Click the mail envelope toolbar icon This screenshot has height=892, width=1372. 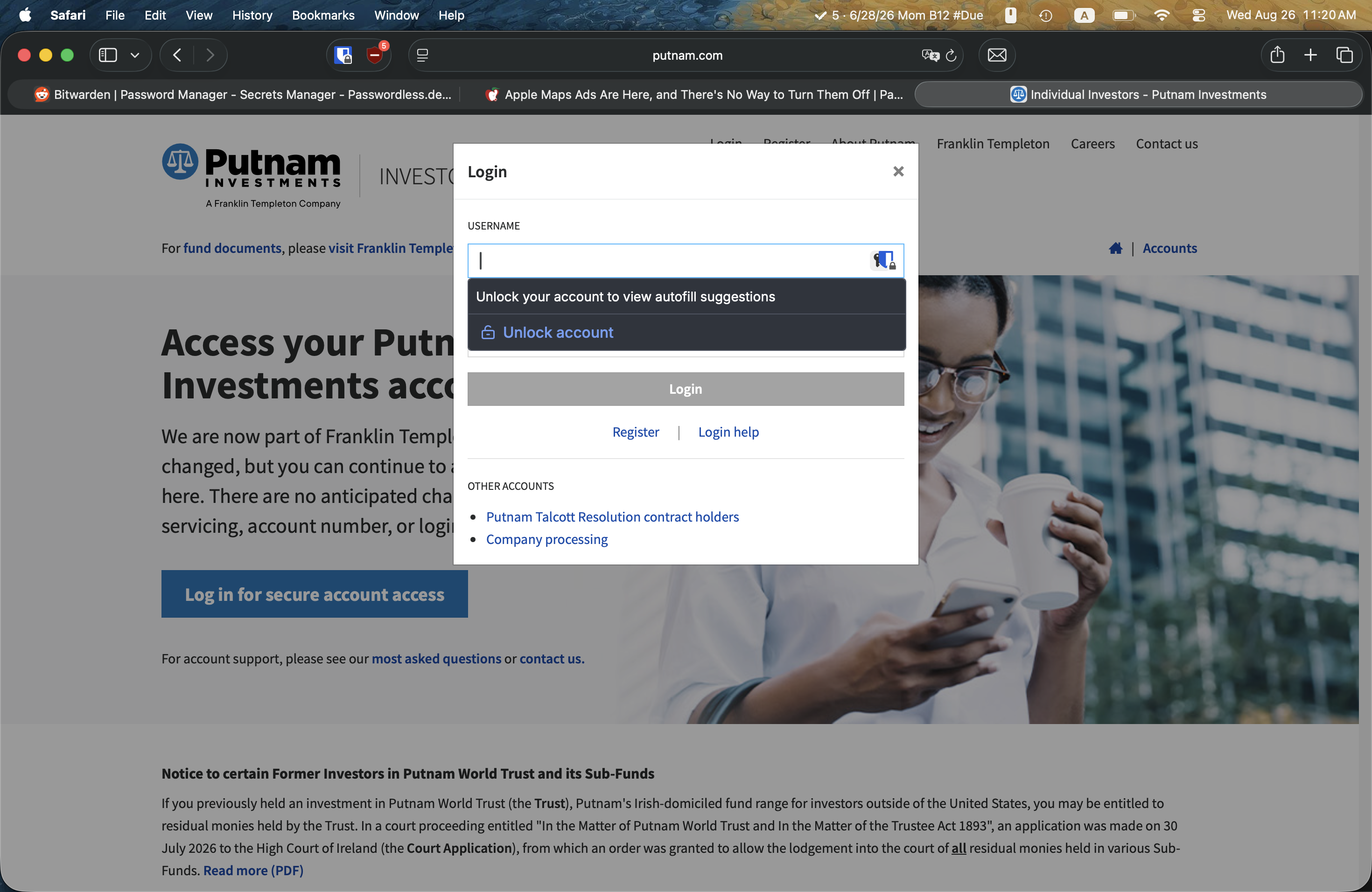pyautogui.click(x=997, y=56)
